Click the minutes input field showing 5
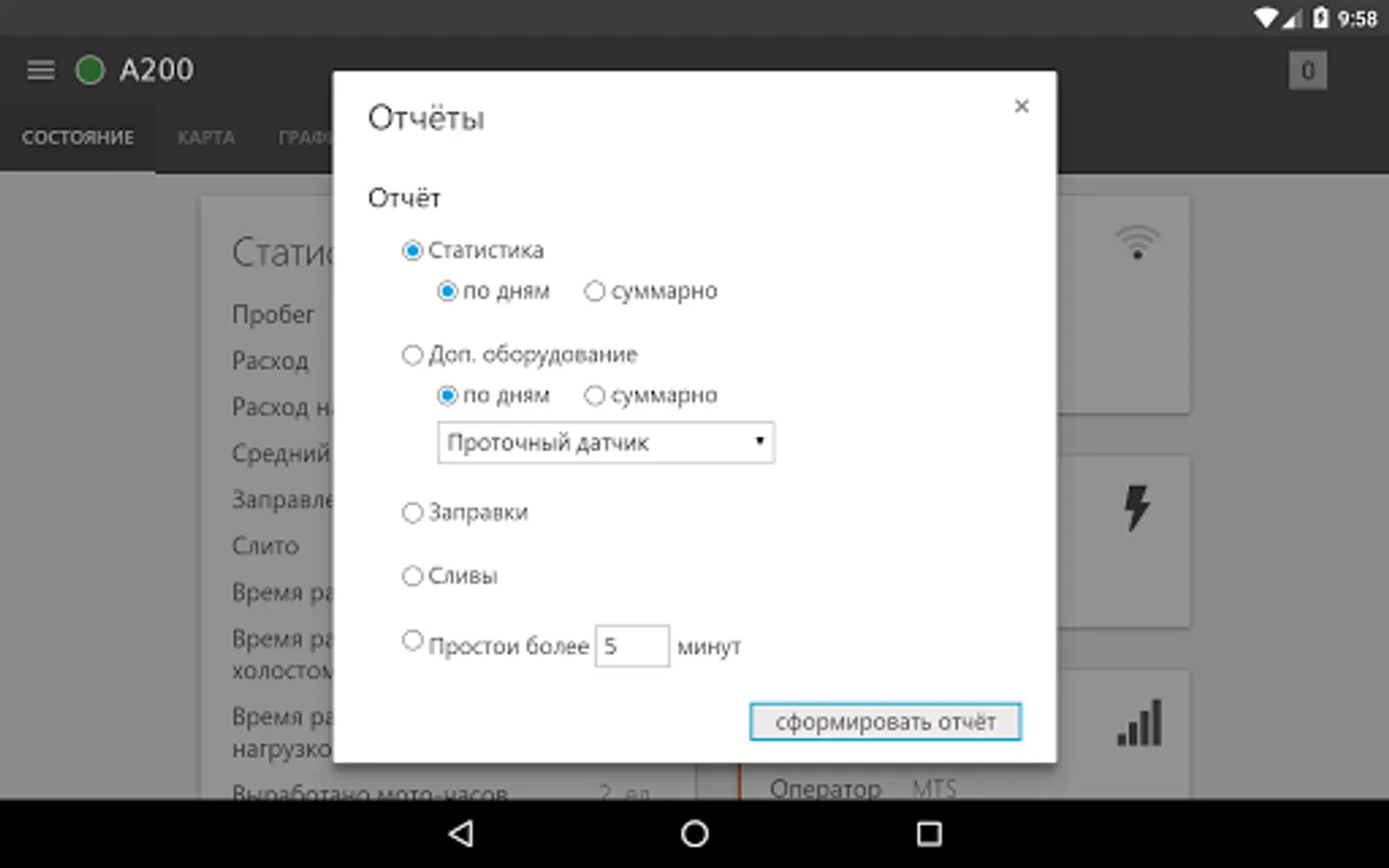The width and height of the screenshot is (1389, 868). click(x=632, y=646)
